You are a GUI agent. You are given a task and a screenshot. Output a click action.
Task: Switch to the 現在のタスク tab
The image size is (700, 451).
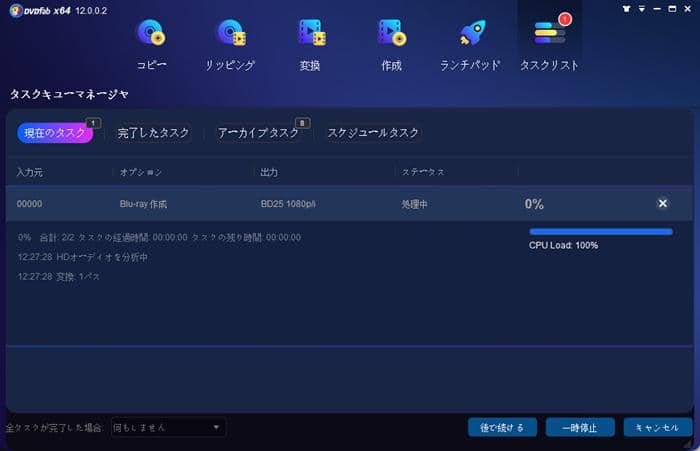55,133
